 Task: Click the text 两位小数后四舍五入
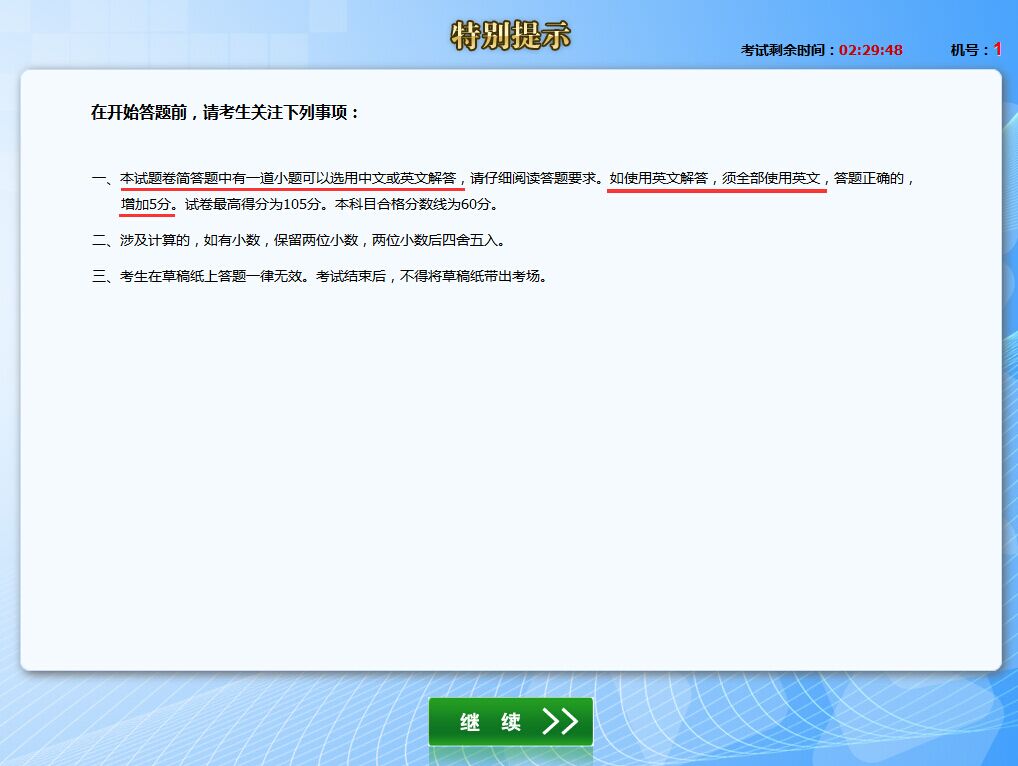click(x=445, y=241)
